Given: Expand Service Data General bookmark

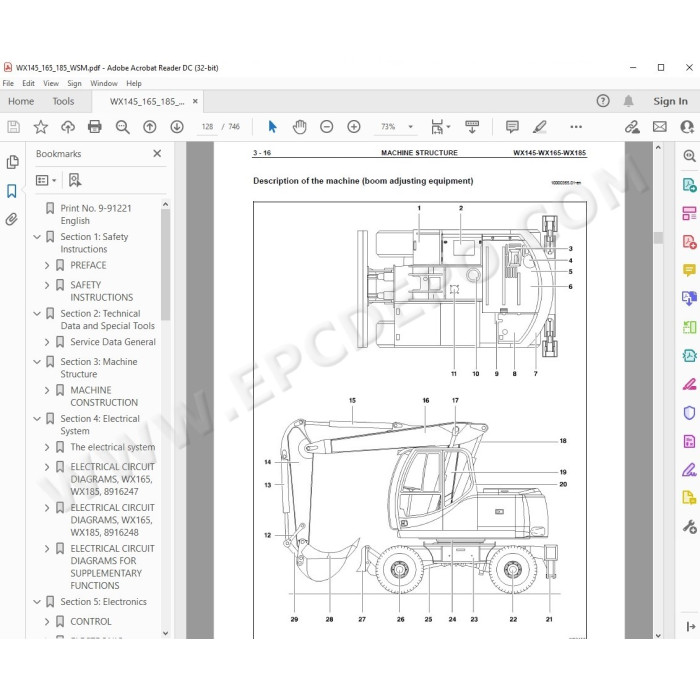Looking at the screenshot, I should 47,342.
